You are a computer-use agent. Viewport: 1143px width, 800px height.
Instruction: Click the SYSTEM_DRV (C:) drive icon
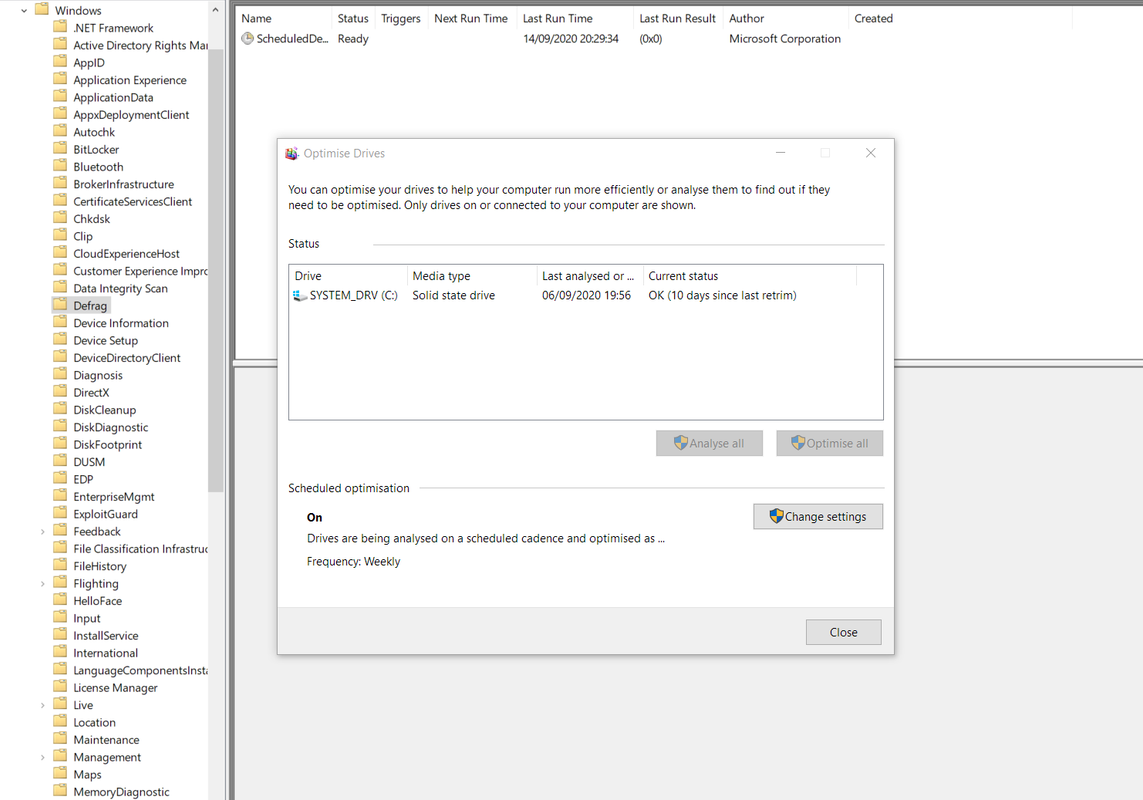click(x=300, y=295)
